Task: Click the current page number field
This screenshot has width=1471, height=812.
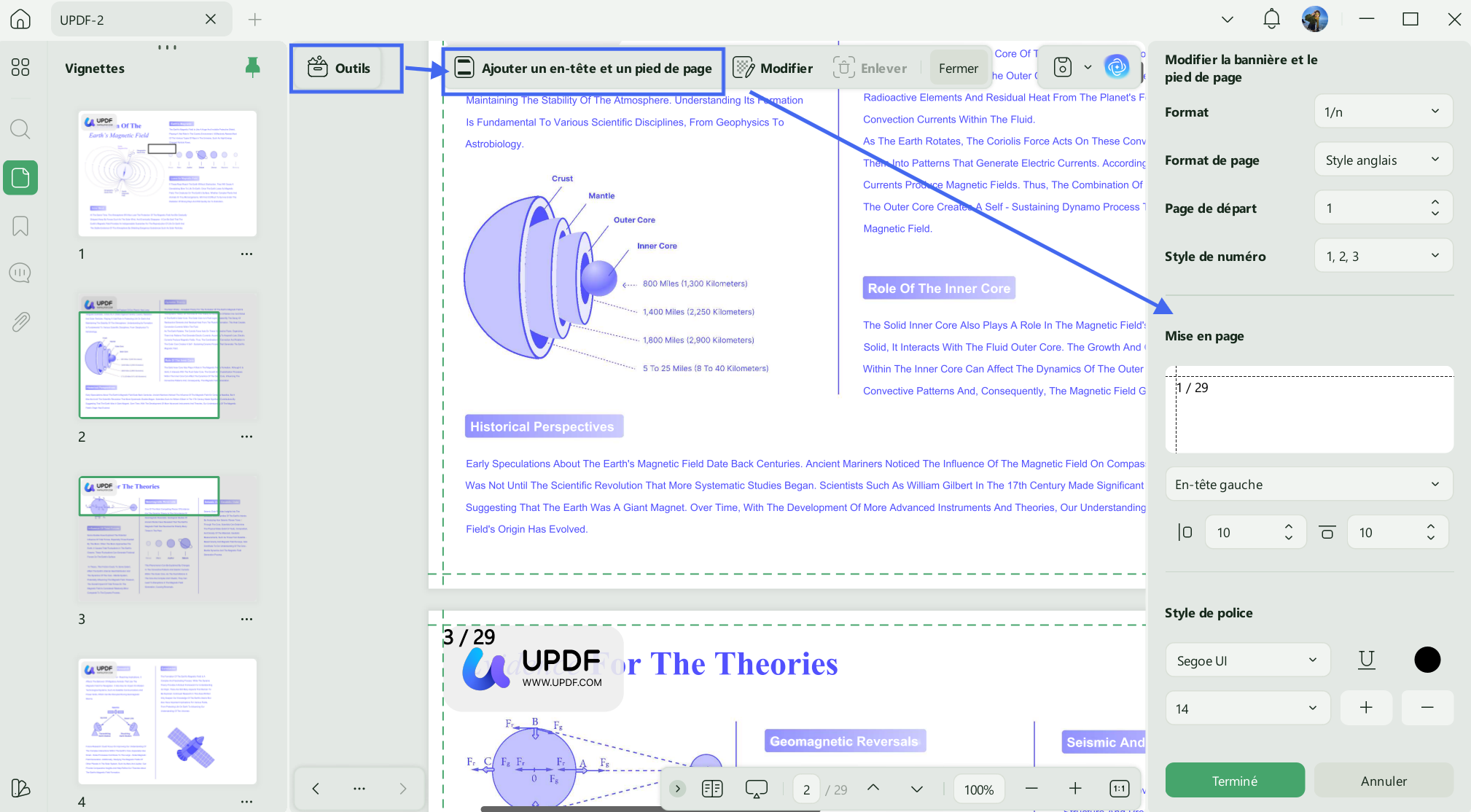Action: (x=806, y=789)
